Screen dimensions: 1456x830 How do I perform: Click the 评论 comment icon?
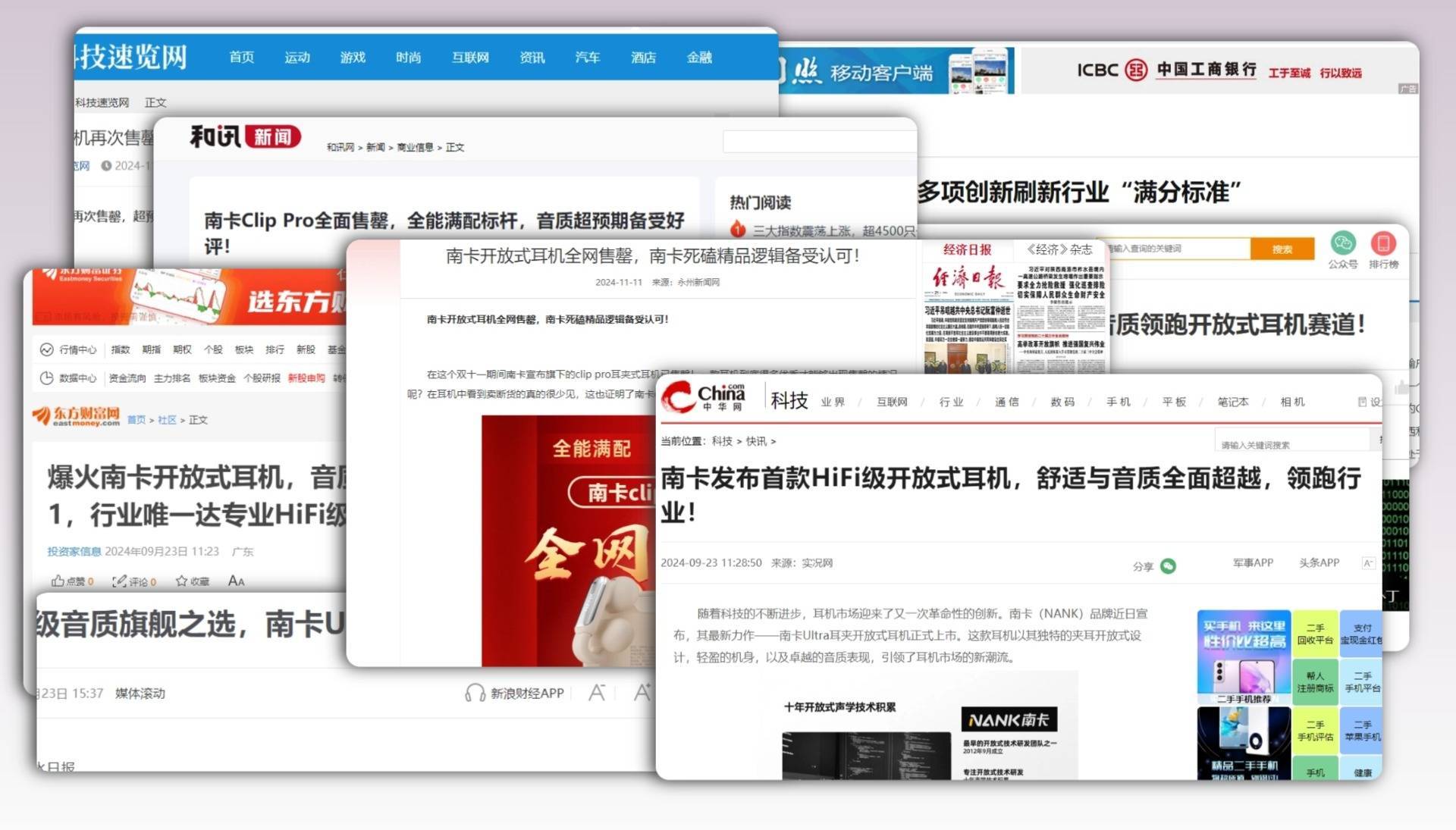click(x=119, y=581)
